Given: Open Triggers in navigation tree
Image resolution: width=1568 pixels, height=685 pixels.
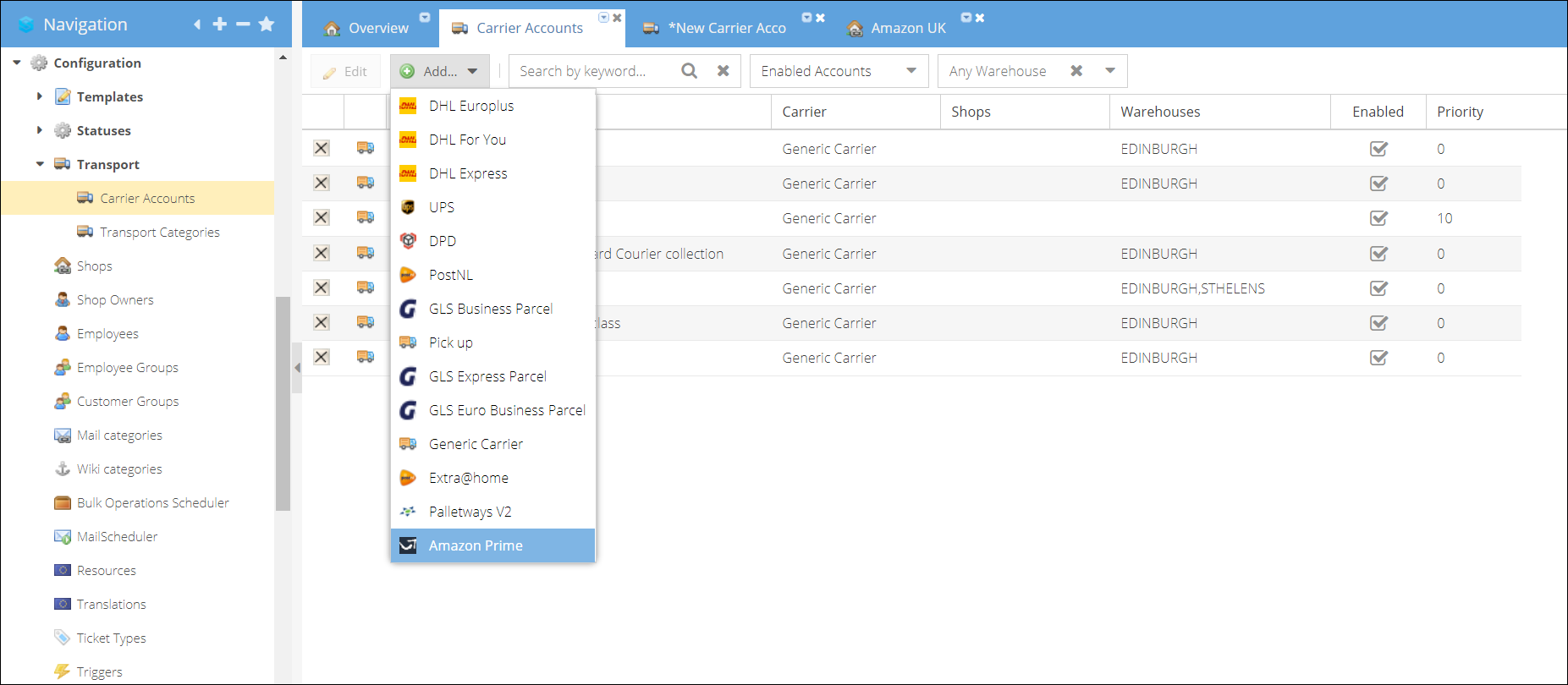Looking at the screenshot, I should 99,671.
